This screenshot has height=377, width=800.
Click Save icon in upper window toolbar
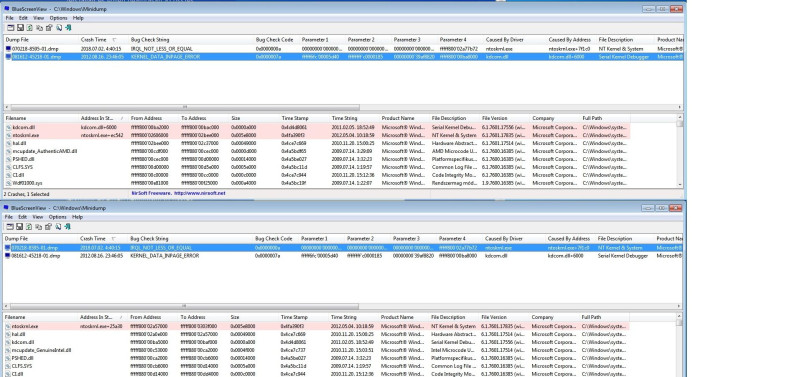point(20,28)
